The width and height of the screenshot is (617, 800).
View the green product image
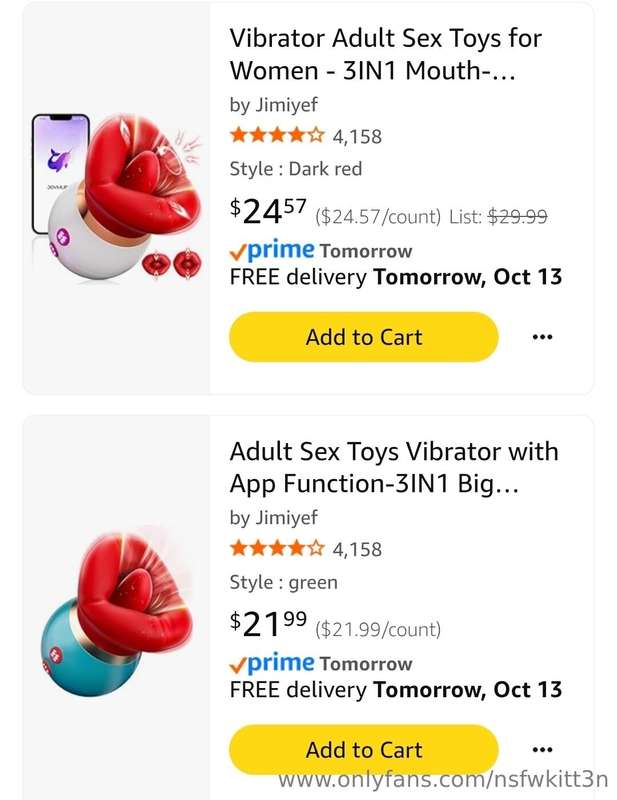pyautogui.click(x=117, y=611)
